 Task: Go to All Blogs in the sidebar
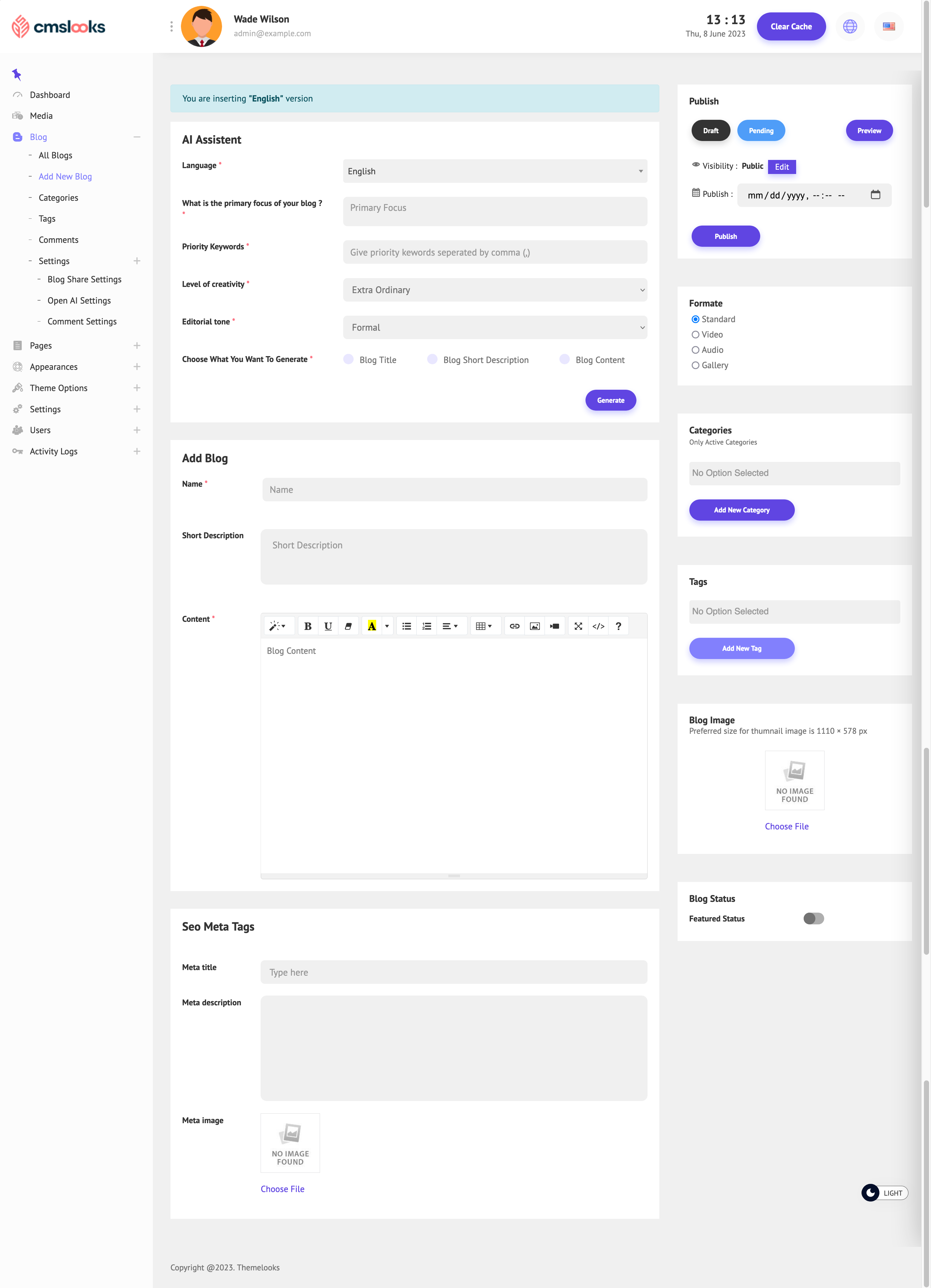pyautogui.click(x=55, y=155)
